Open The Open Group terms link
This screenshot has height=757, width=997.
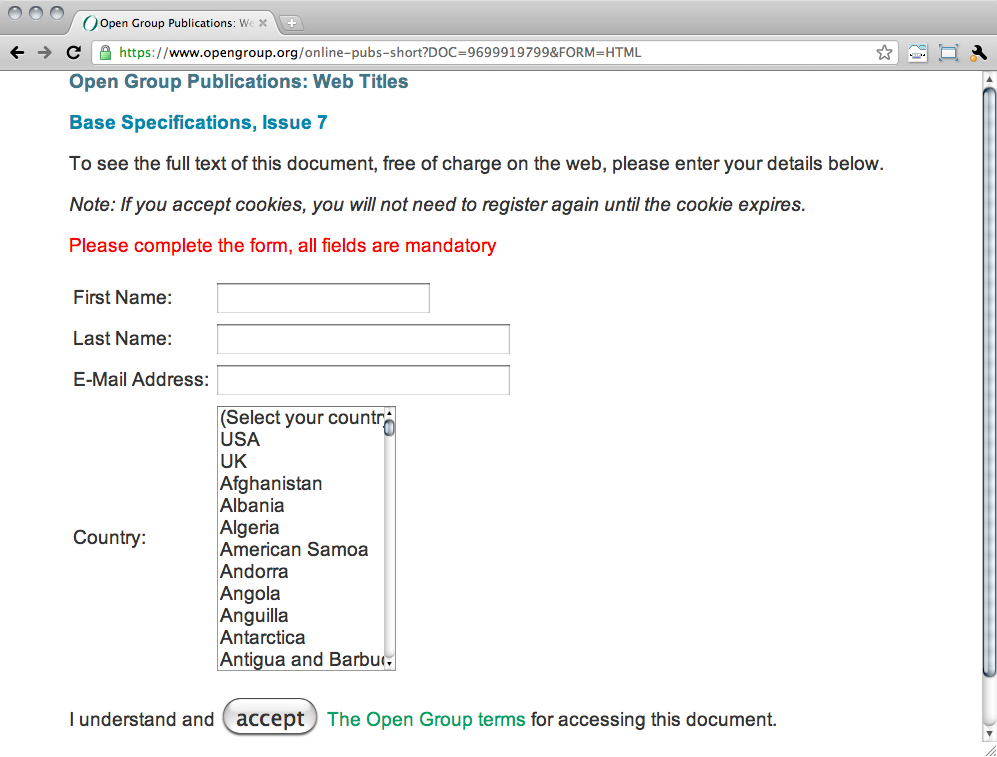point(426,719)
